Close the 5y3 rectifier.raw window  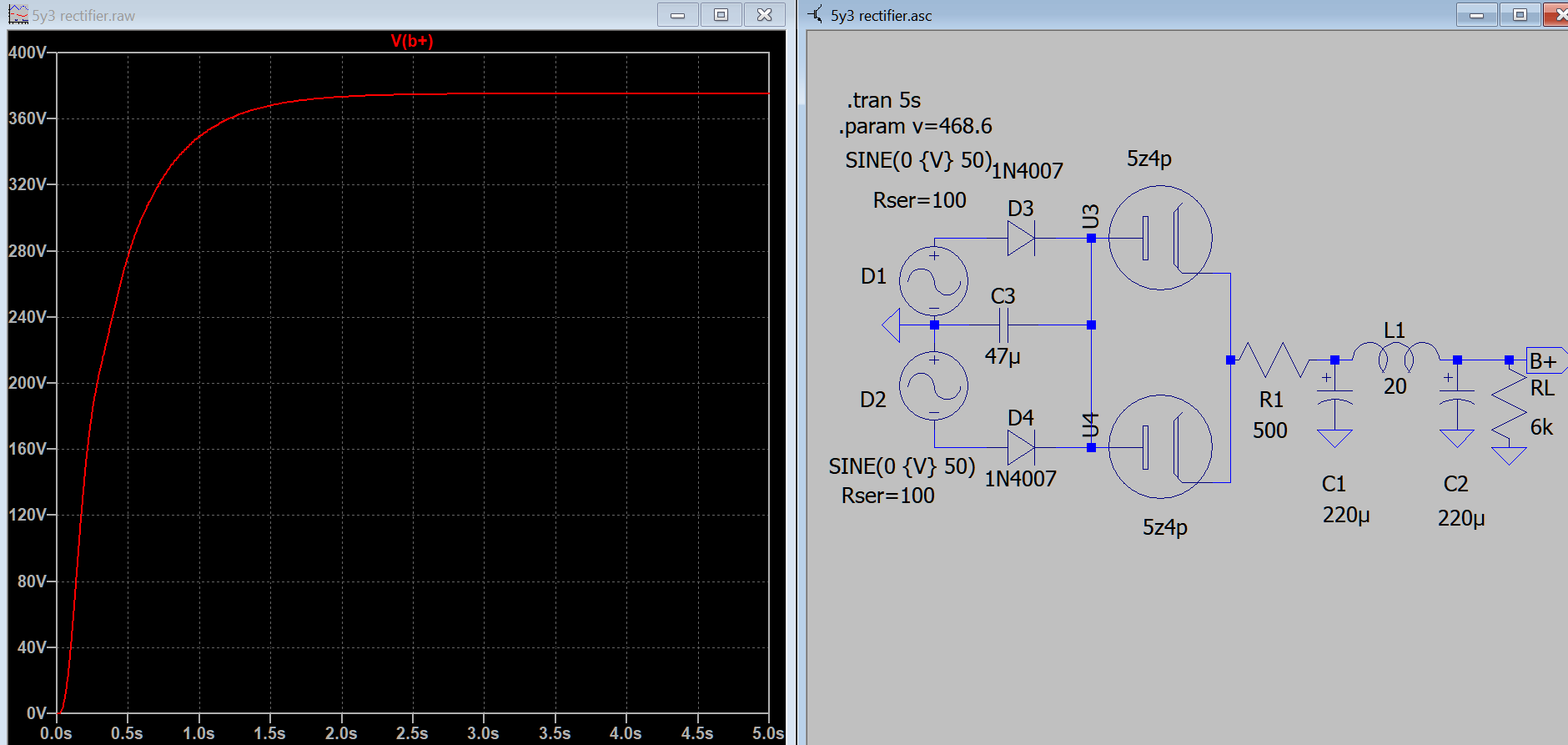point(765,14)
